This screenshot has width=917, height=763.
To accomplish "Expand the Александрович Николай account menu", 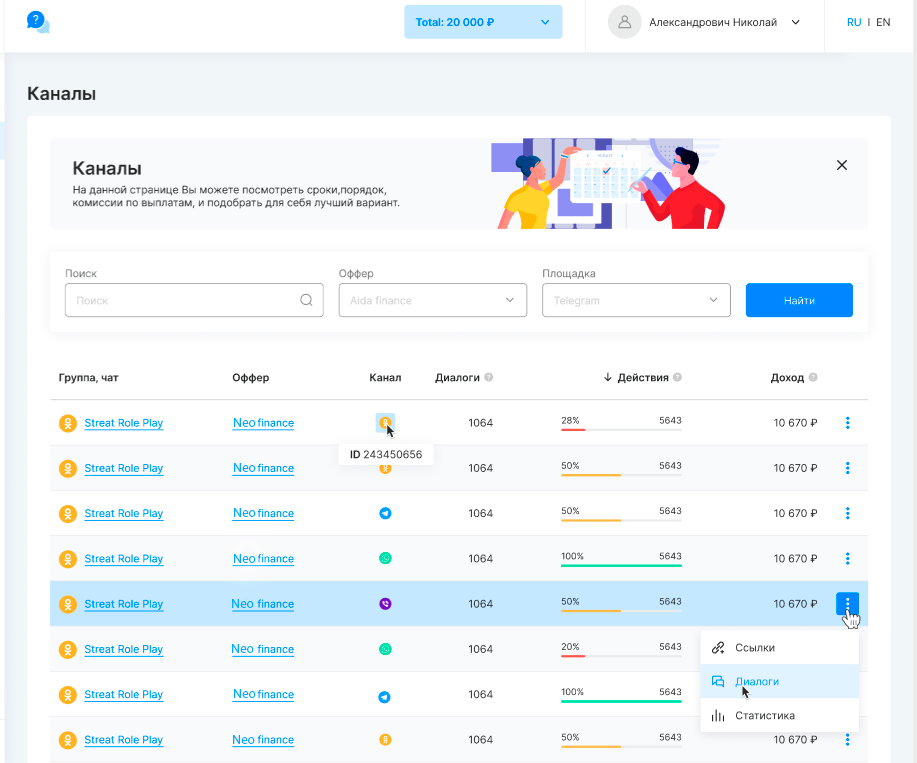I will click(x=795, y=22).
